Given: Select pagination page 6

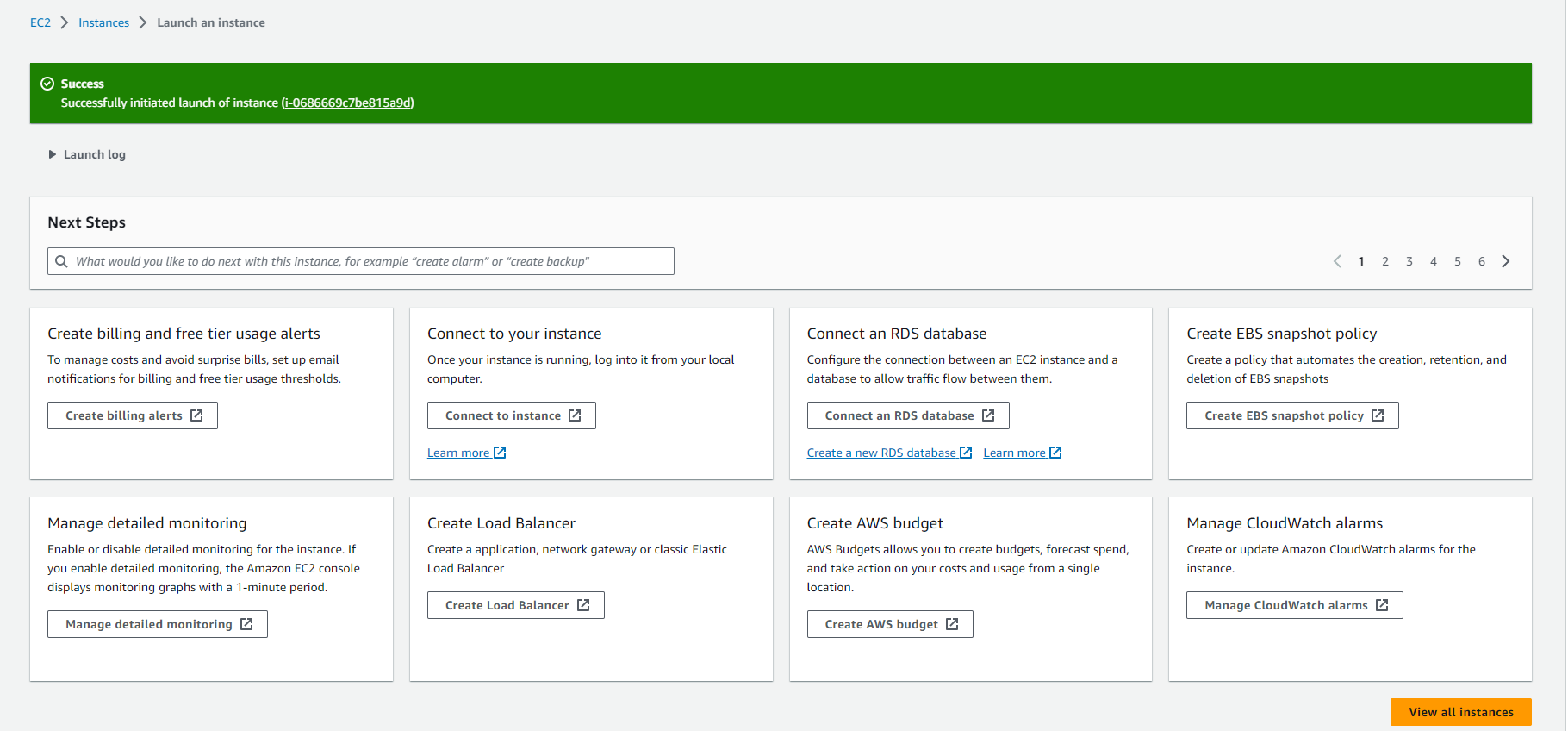Looking at the screenshot, I should [x=1482, y=261].
